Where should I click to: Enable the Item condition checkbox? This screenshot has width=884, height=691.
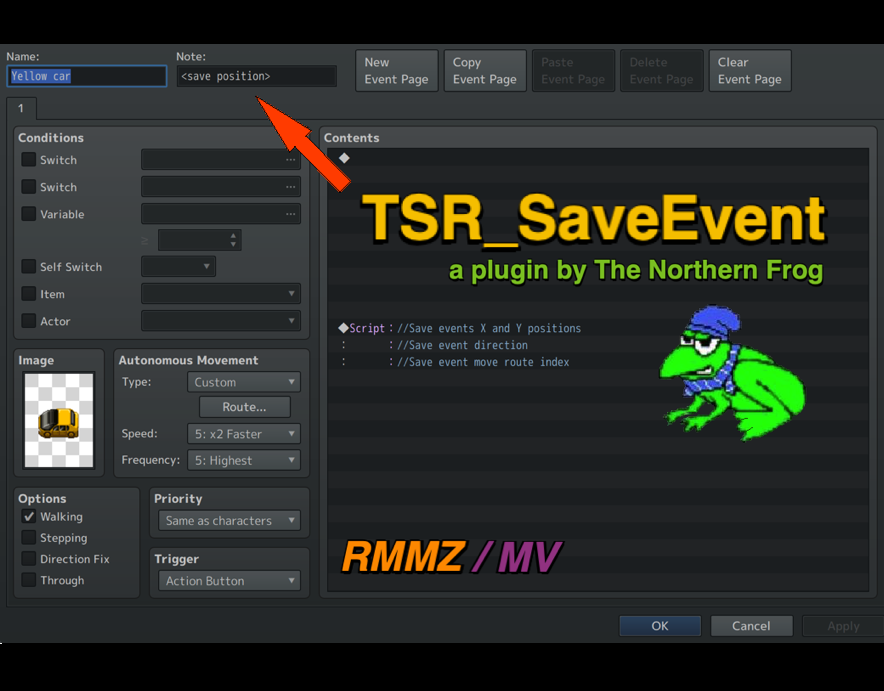coord(28,294)
